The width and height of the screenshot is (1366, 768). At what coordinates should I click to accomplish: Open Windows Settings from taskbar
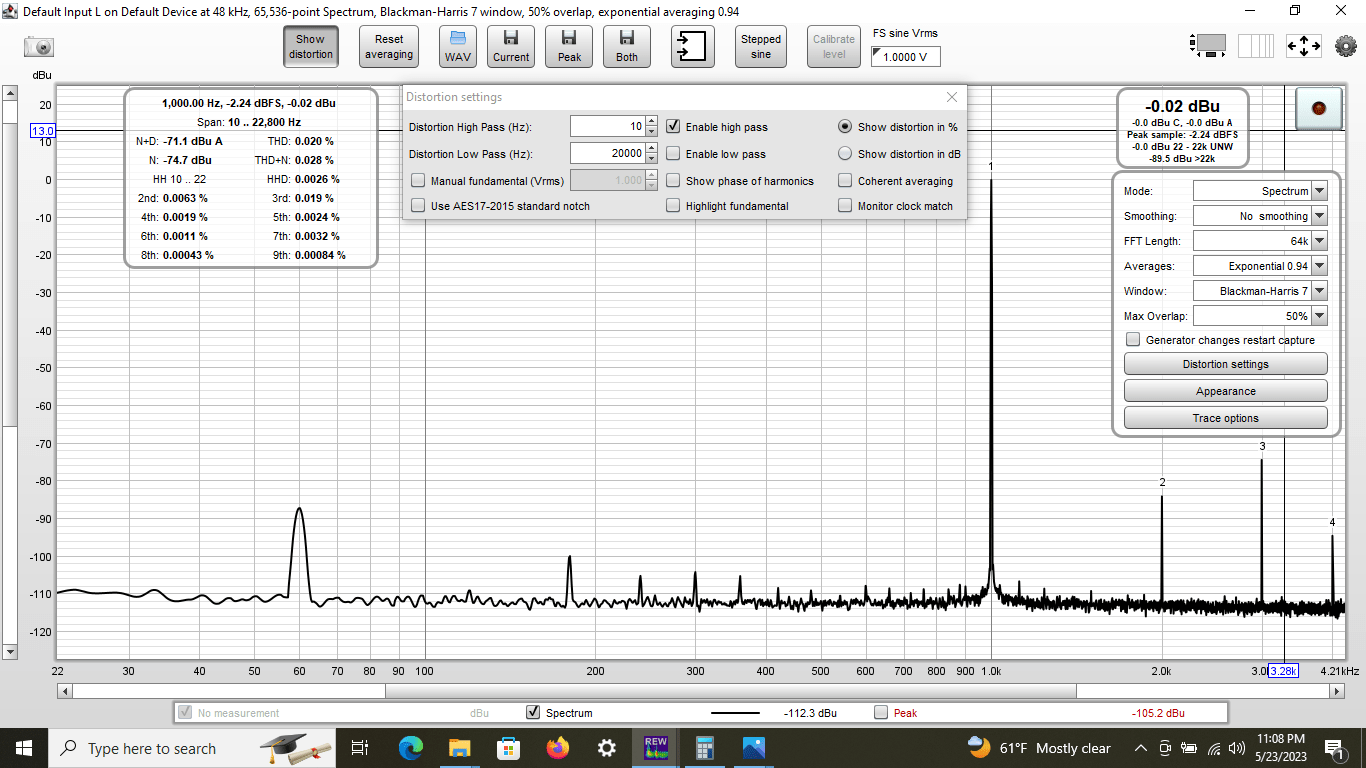606,748
